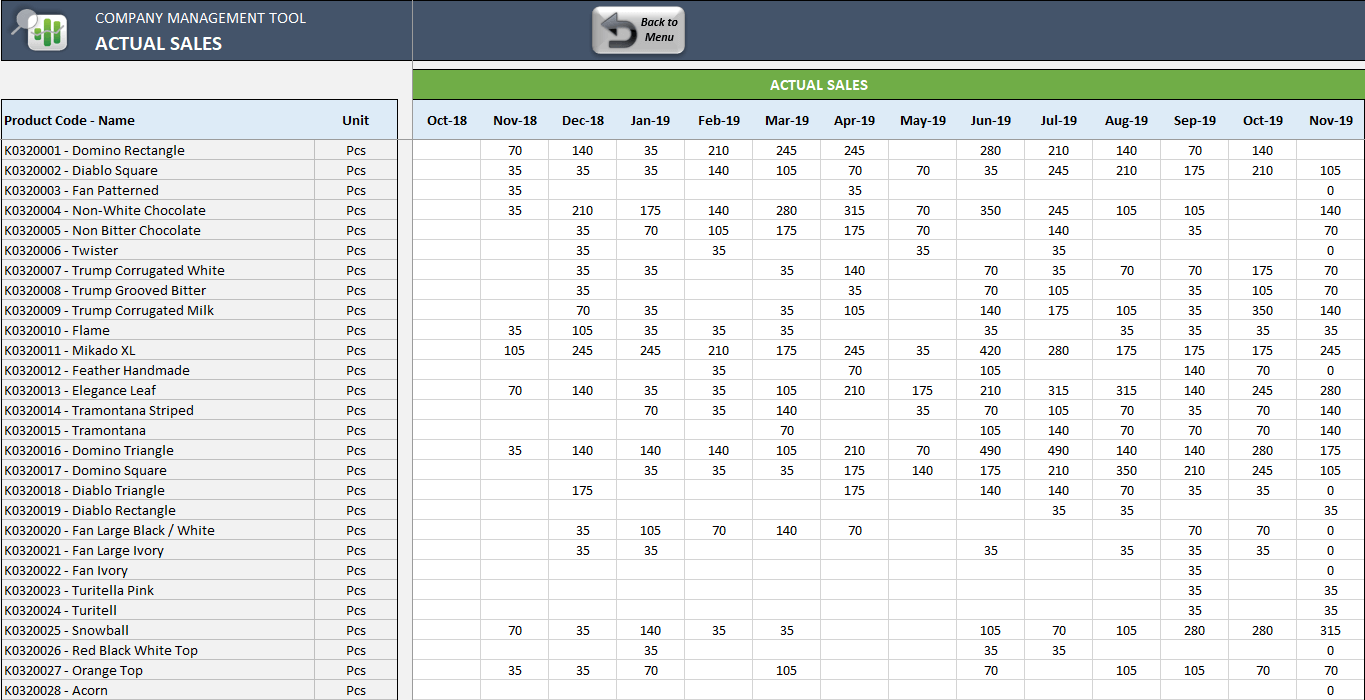Click Elegance Leaf May-19 value 175

(x=923, y=390)
